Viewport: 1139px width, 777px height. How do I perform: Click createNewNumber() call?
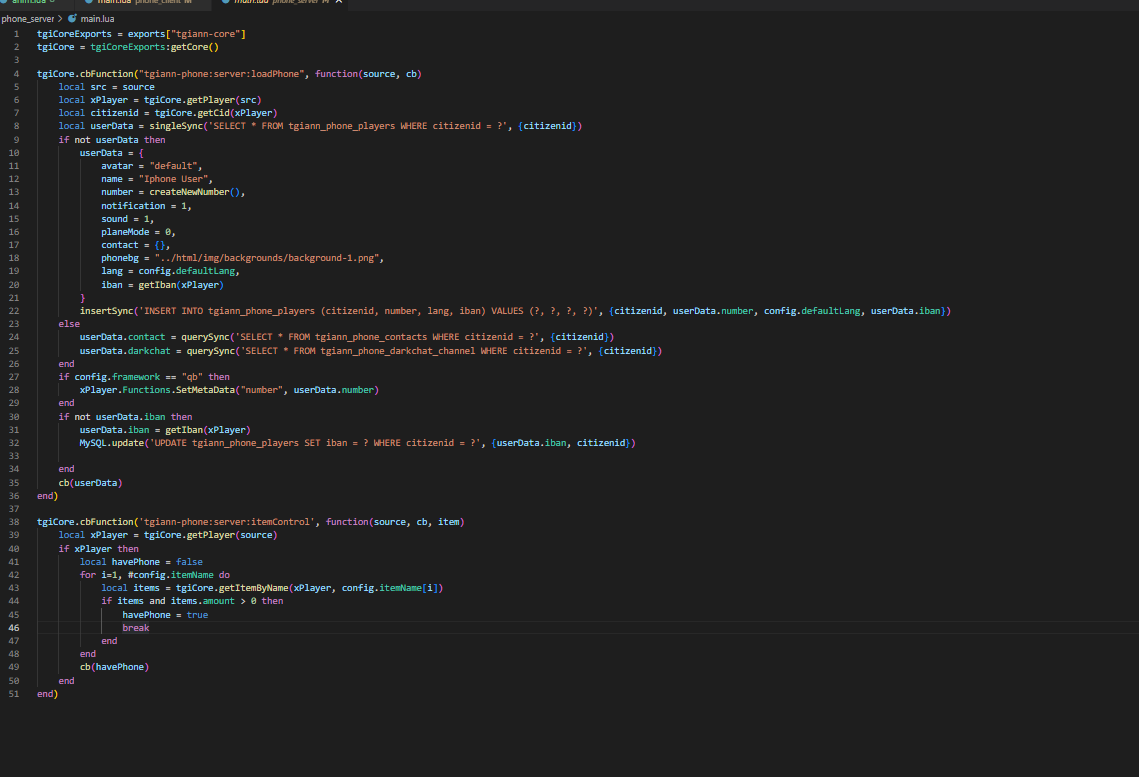(x=195, y=192)
